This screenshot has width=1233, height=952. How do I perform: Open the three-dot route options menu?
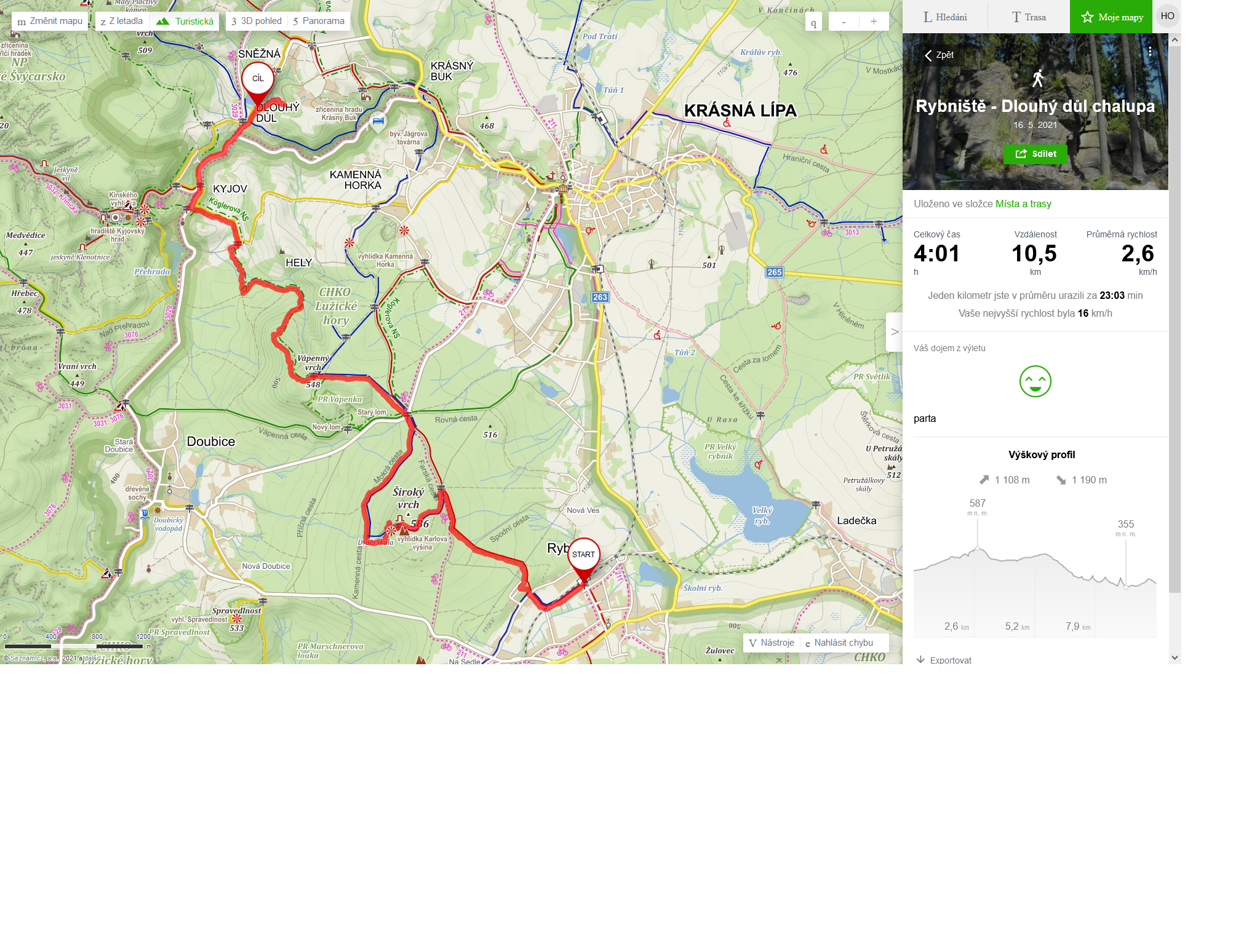1149,52
